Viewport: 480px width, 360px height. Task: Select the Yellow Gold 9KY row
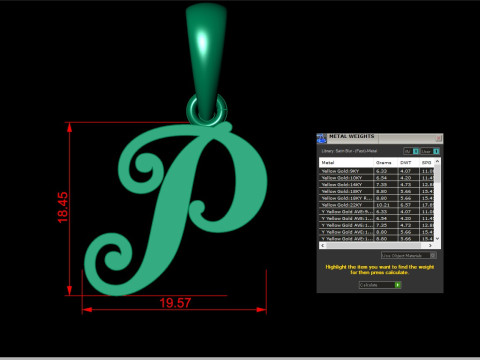[x=377, y=171]
